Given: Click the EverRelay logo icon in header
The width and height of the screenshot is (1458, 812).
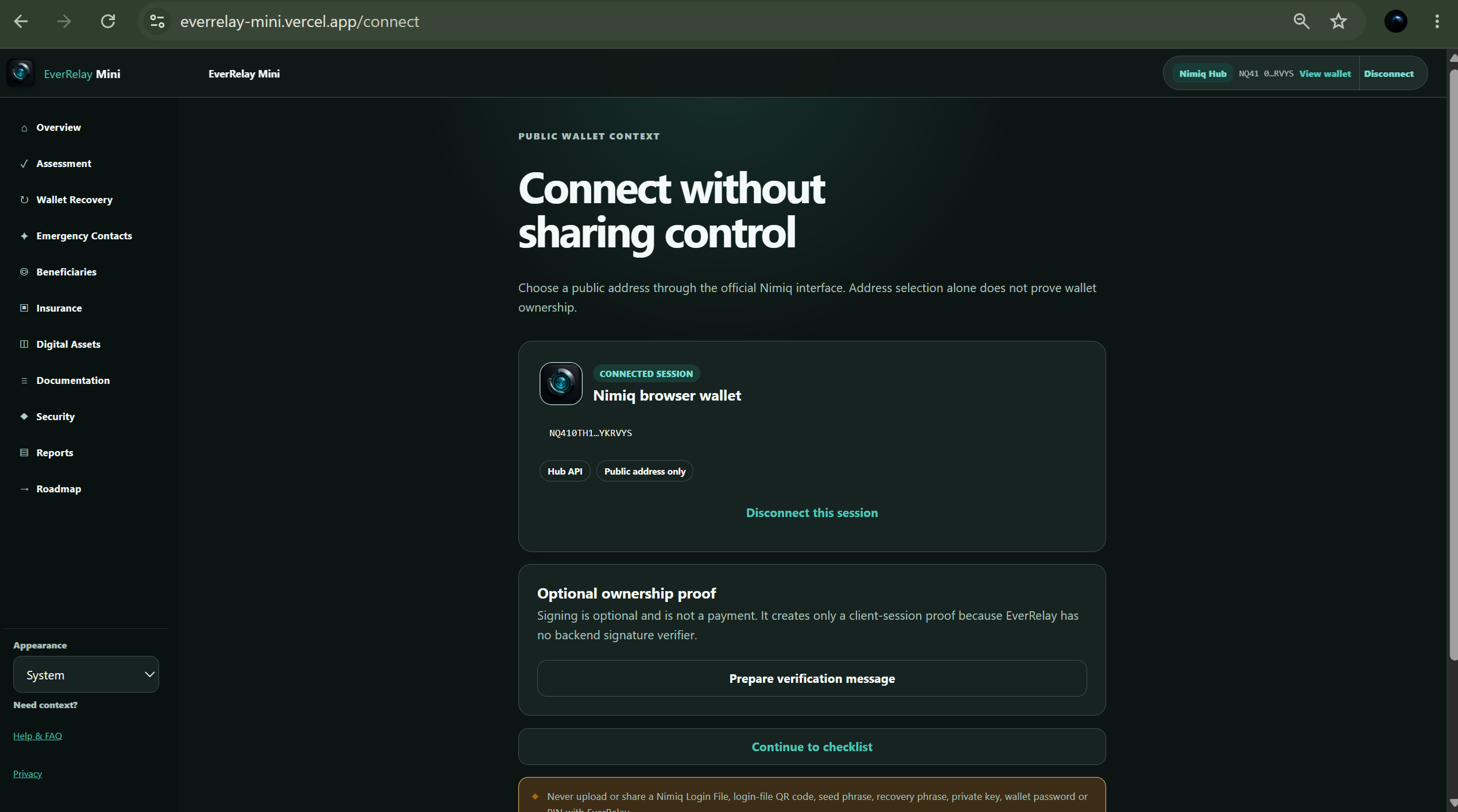Looking at the screenshot, I should click(21, 73).
